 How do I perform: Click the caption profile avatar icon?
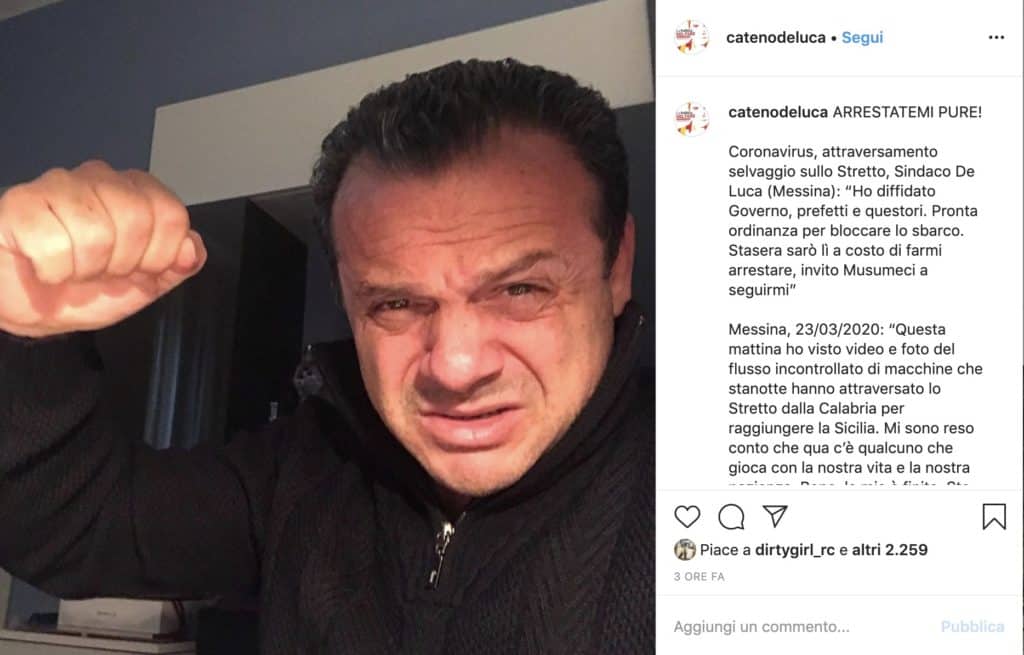[692, 119]
